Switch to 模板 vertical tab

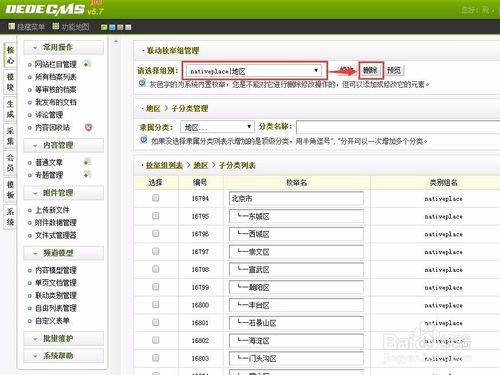point(10,190)
